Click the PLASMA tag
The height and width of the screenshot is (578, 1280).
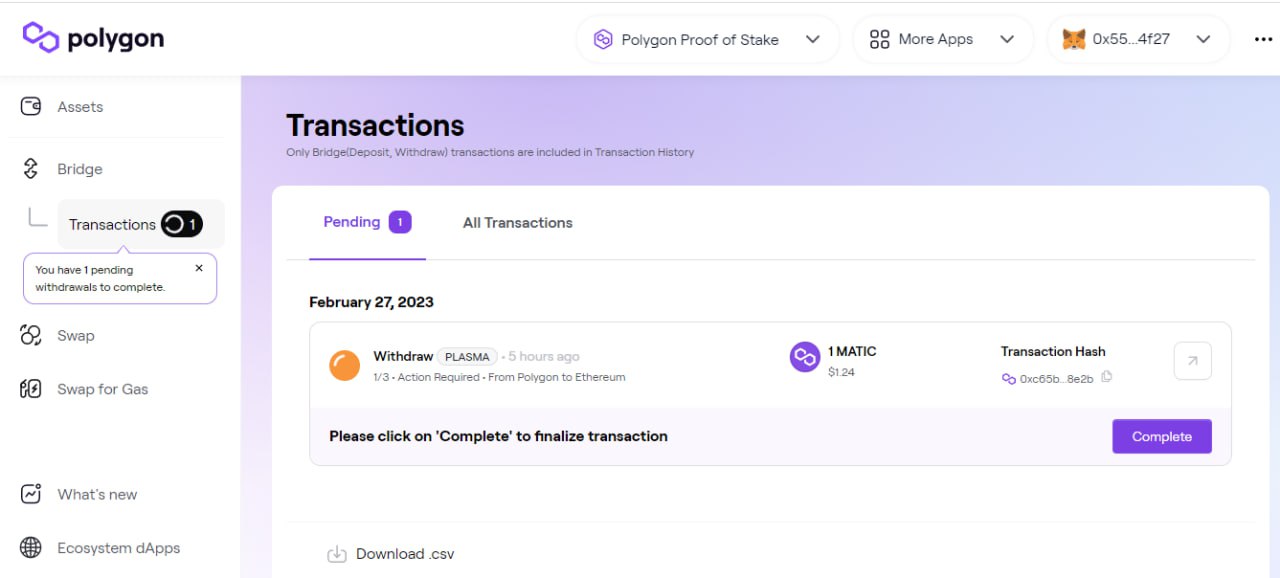tap(467, 357)
